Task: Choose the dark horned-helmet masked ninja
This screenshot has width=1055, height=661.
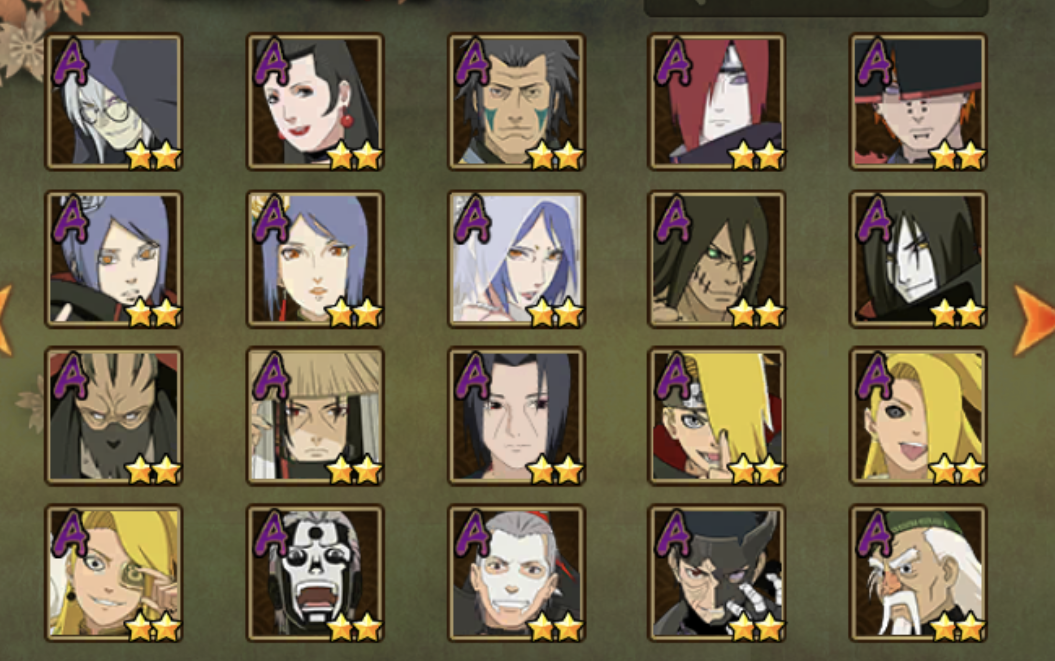Action: point(717,573)
